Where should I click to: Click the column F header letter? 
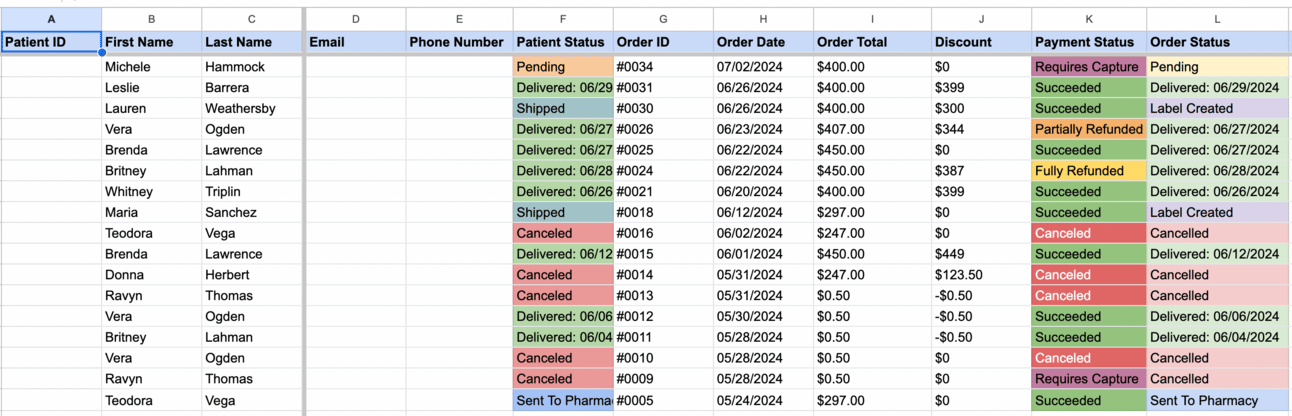[x=563, y=19]
